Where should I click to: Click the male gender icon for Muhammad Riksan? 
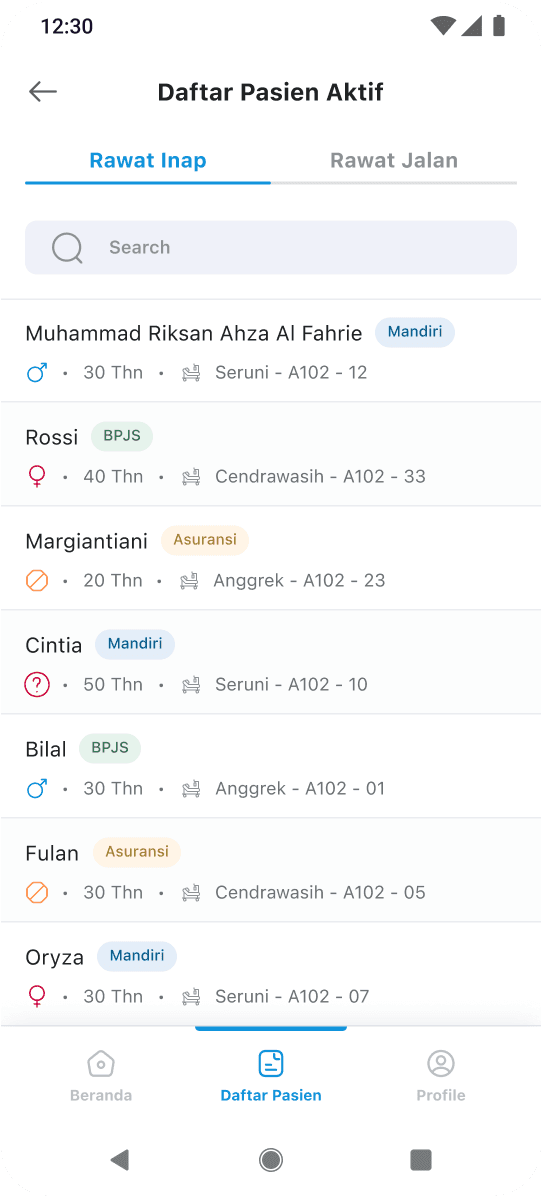(37, 373)
